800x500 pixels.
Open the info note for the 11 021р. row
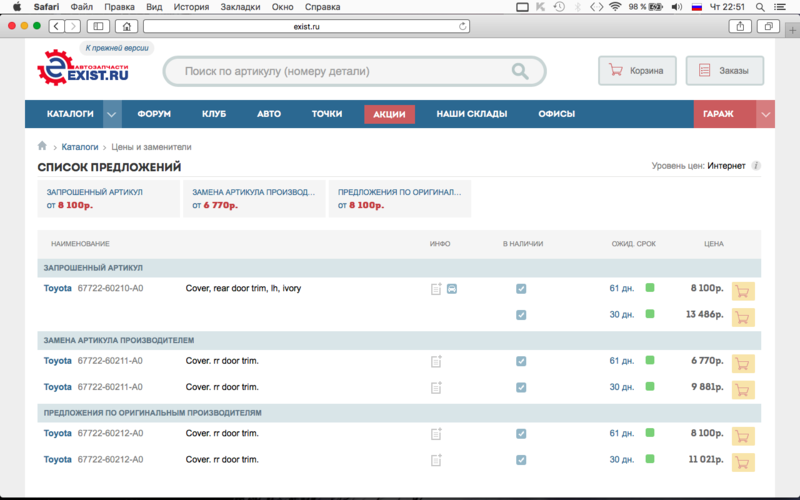pyautogui.click(x=436, y=460)
